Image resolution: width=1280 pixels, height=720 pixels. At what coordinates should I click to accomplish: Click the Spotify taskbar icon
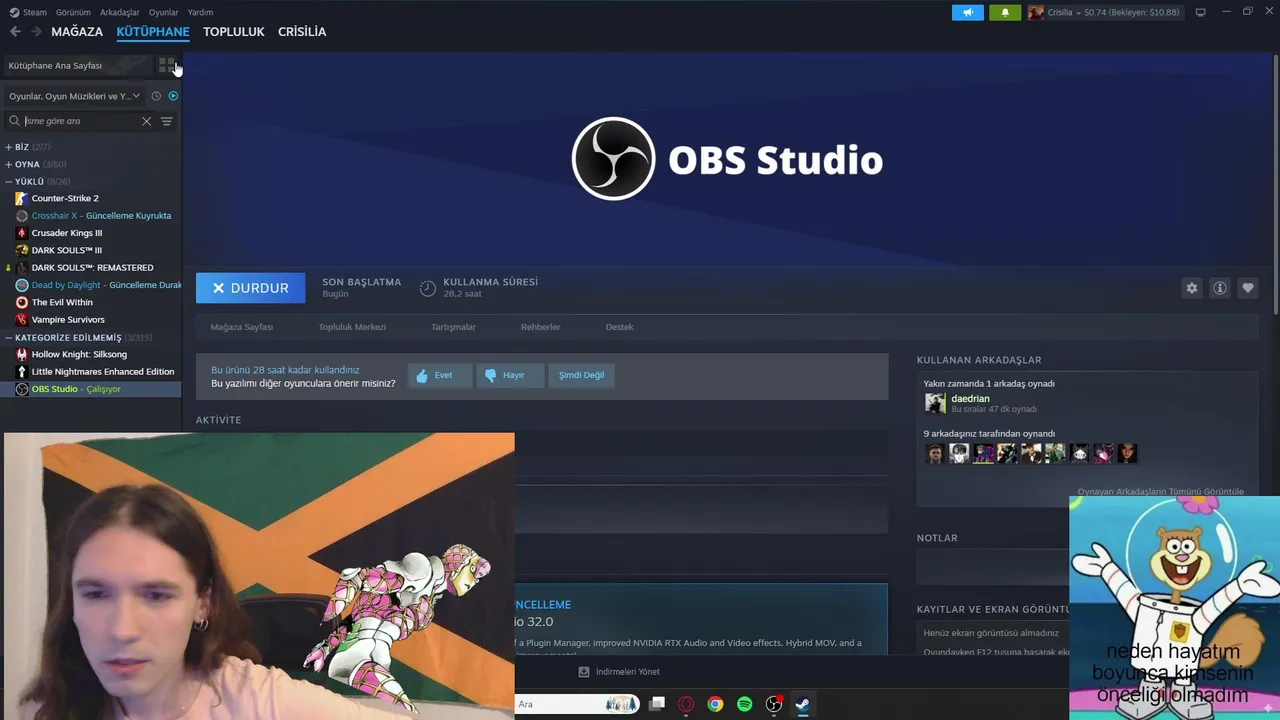point(744,704)
